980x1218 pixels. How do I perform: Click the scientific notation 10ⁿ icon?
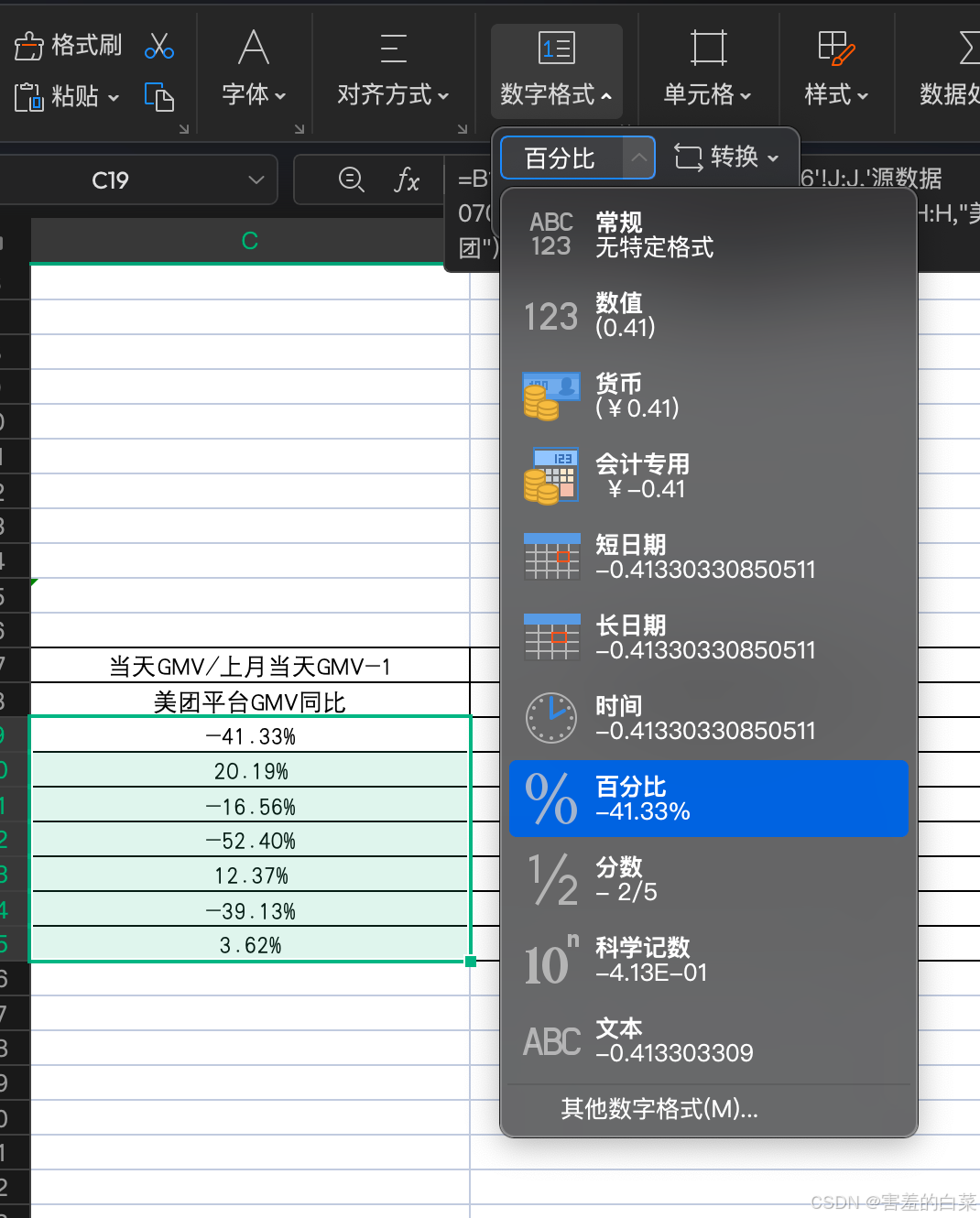(551, 960)
